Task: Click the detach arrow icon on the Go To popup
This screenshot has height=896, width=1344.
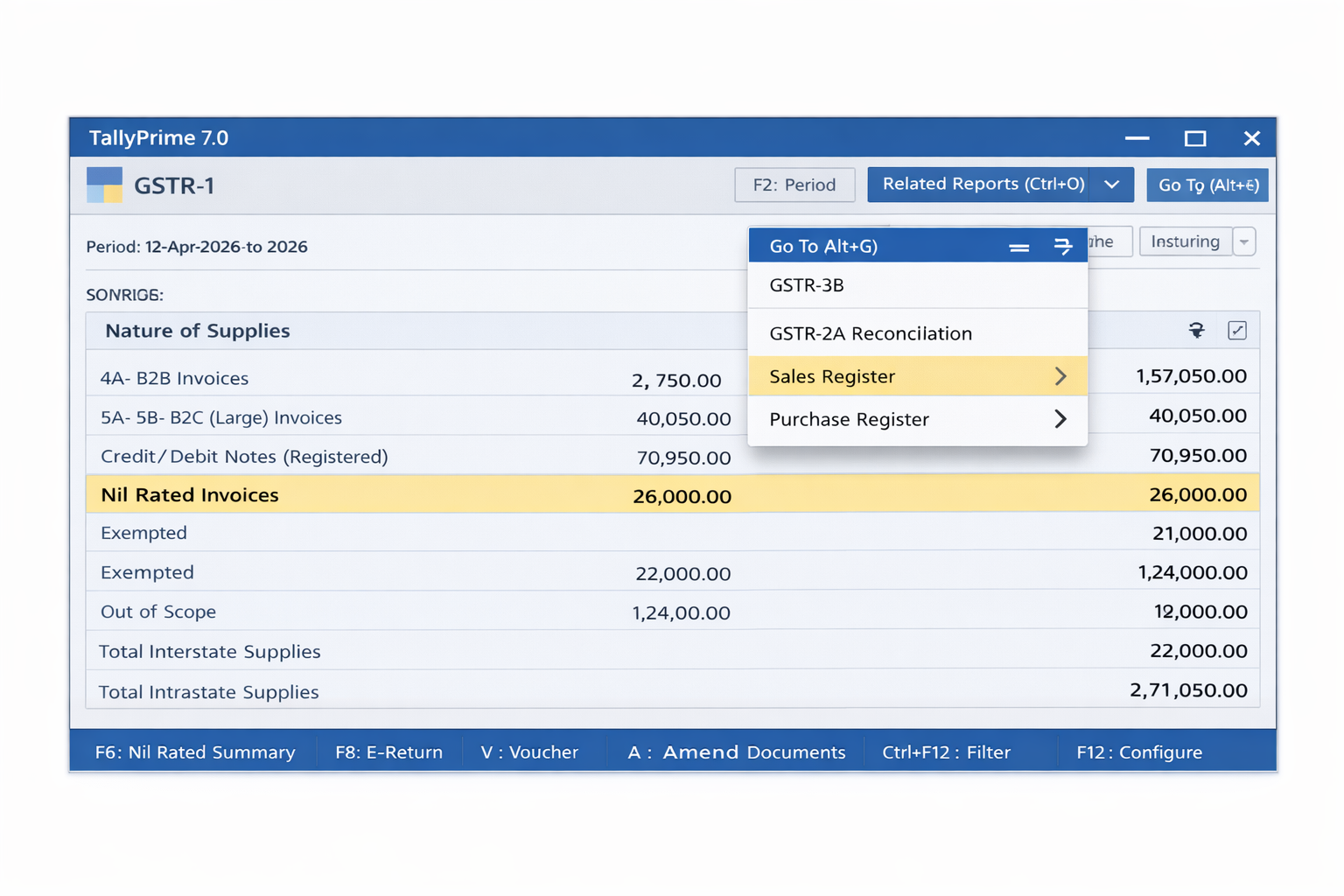Action: [1062, 247]
